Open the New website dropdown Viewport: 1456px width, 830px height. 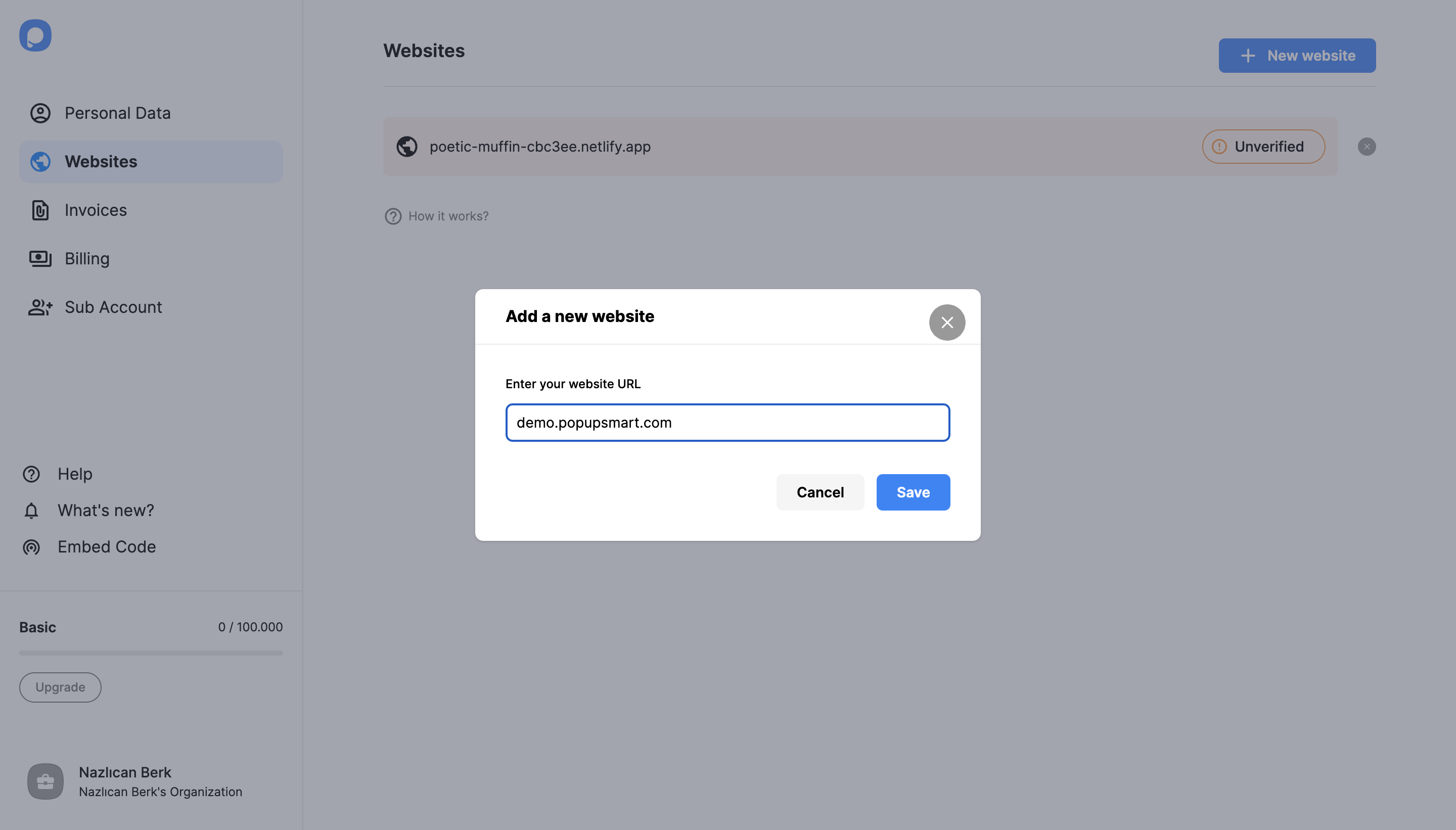coord(1297,55)
